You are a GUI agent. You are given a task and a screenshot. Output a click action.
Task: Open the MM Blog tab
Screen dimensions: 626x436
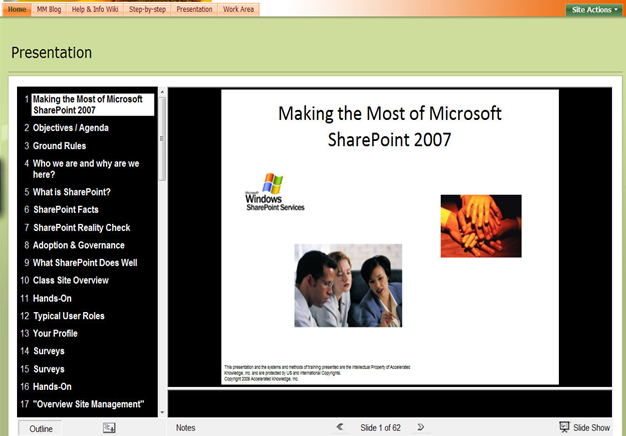point(49,9)
